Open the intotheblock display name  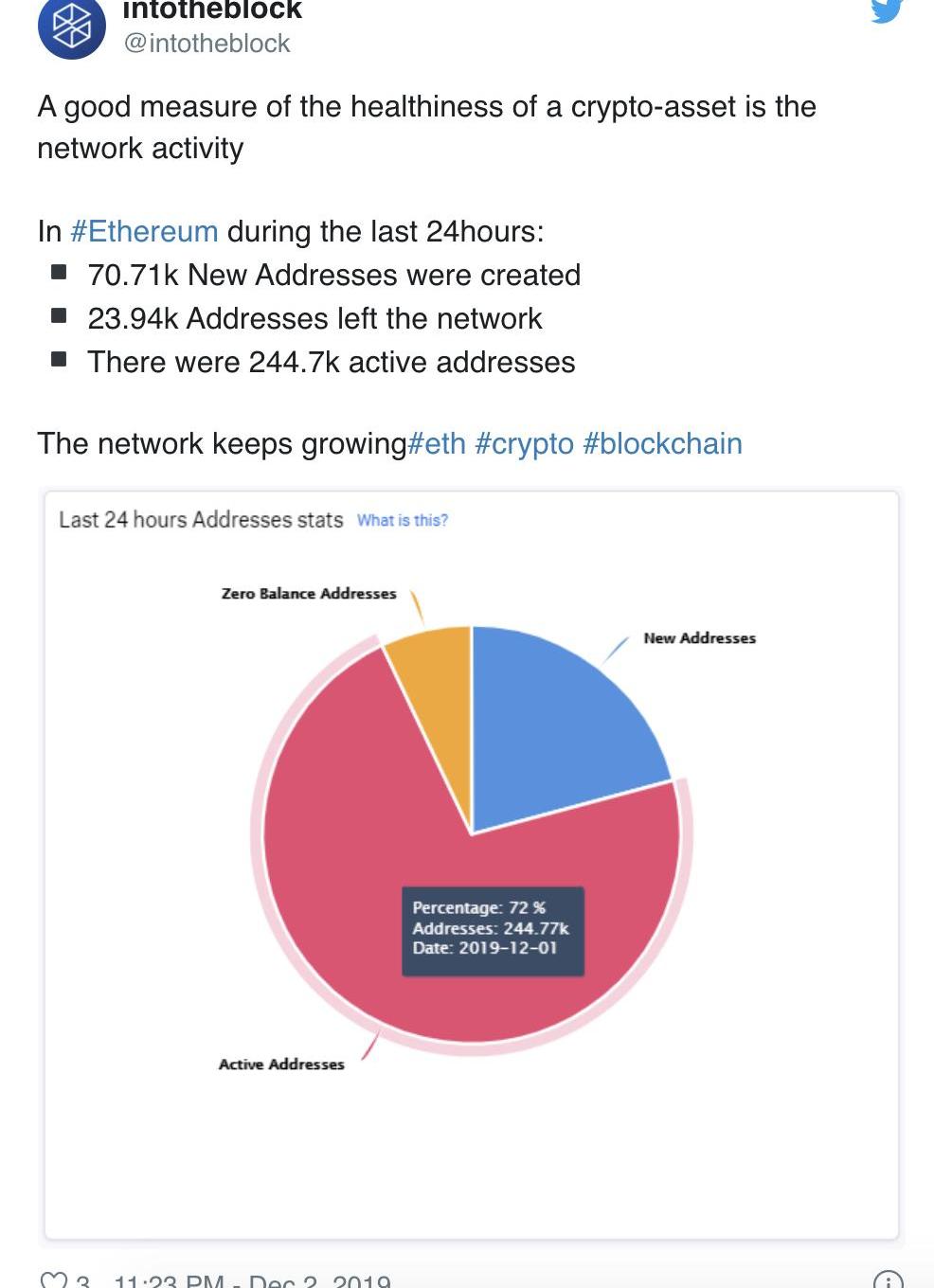[x=212, y=10]
